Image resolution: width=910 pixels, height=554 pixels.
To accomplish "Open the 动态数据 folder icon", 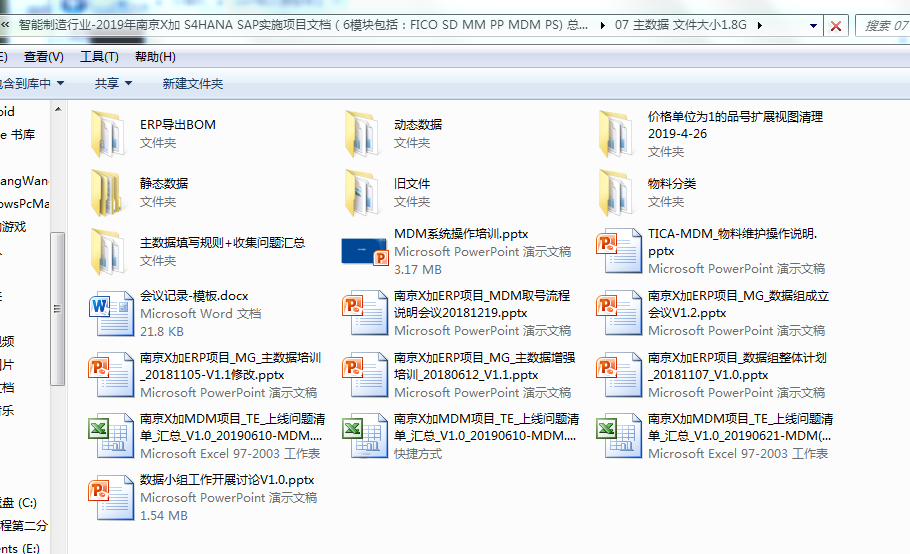I will coord(359,134).
